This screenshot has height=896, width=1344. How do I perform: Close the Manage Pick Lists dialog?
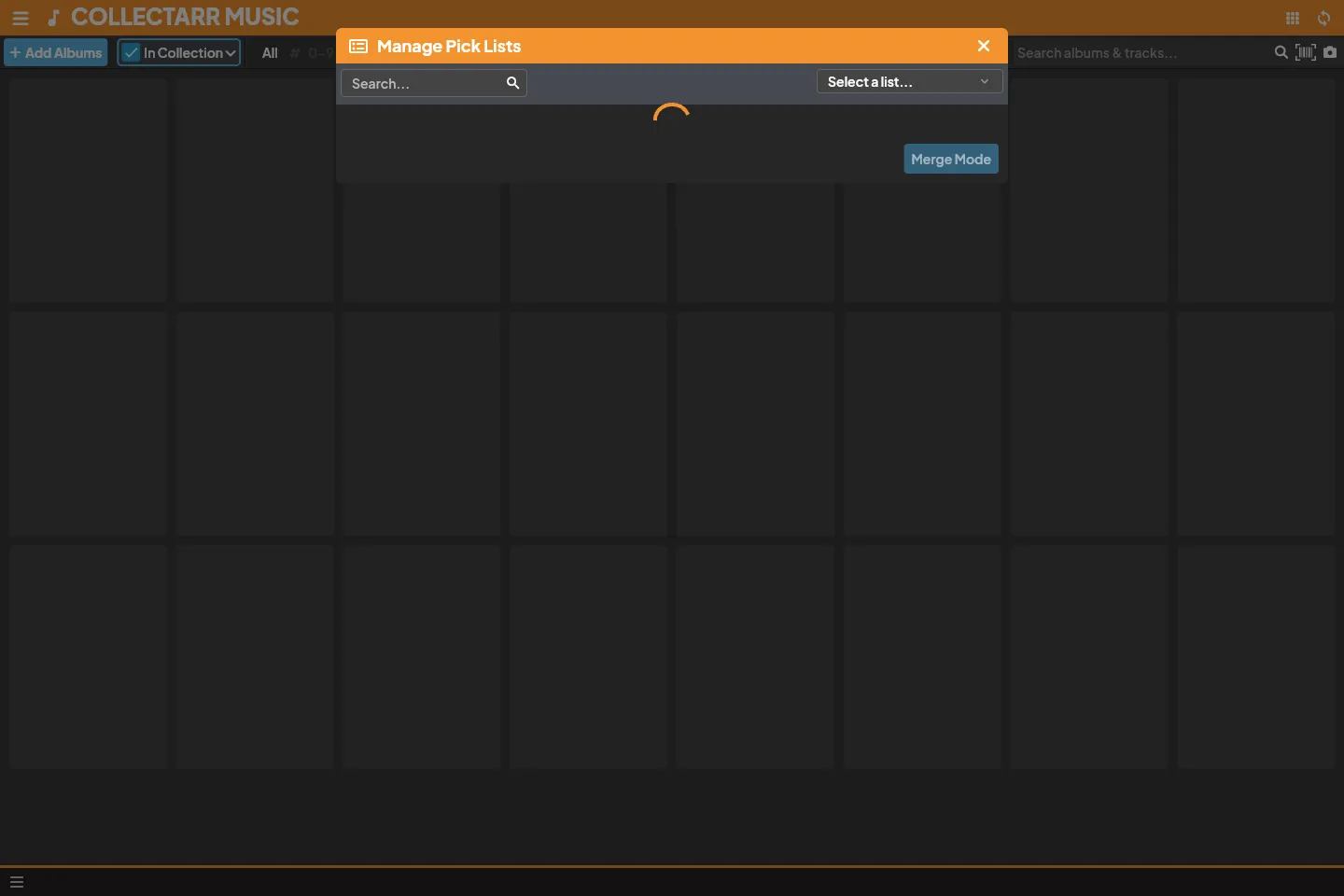pyautogui.click(x=984, y=46)
